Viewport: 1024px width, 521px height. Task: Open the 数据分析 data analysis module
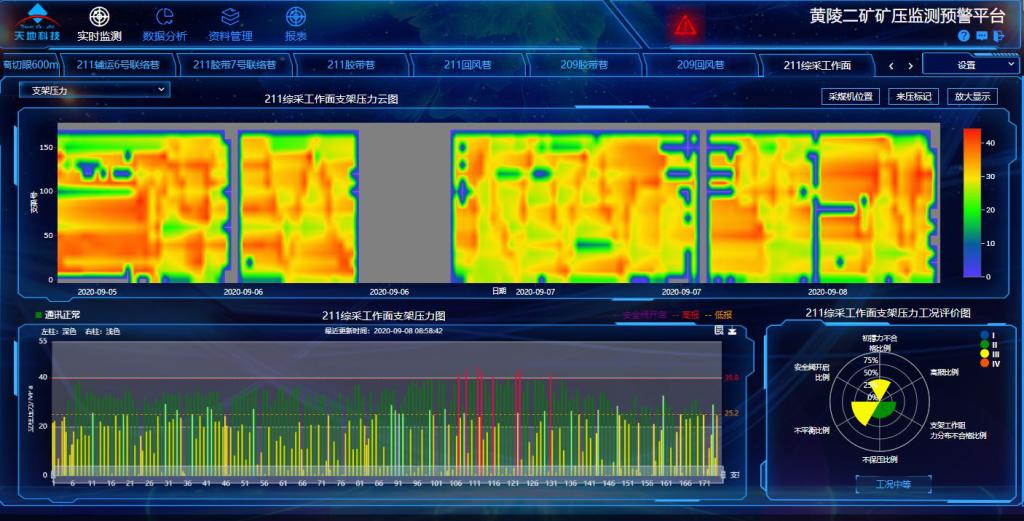click(165, 24)
